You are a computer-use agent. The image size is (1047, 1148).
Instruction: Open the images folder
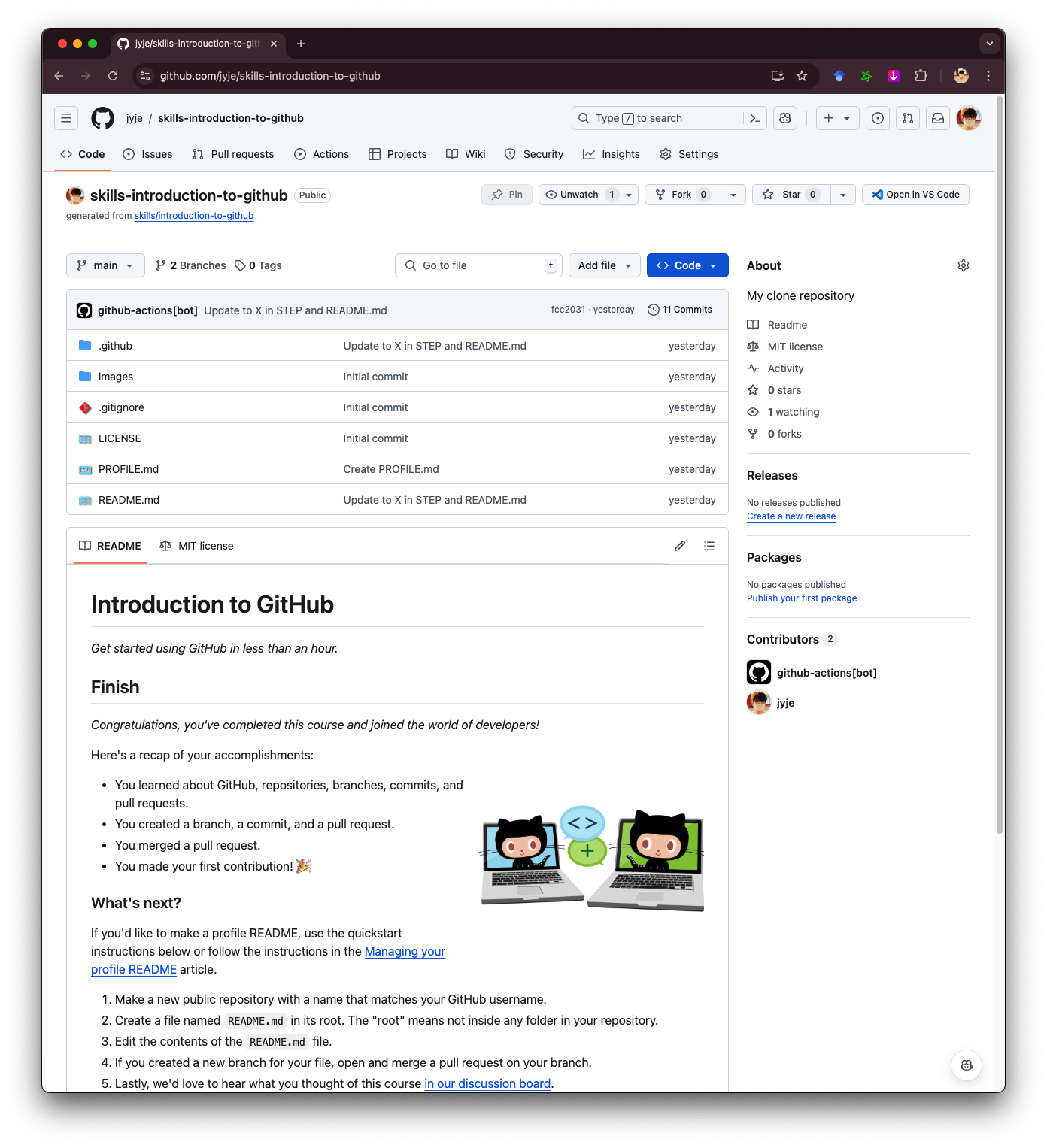click(116, 377)
